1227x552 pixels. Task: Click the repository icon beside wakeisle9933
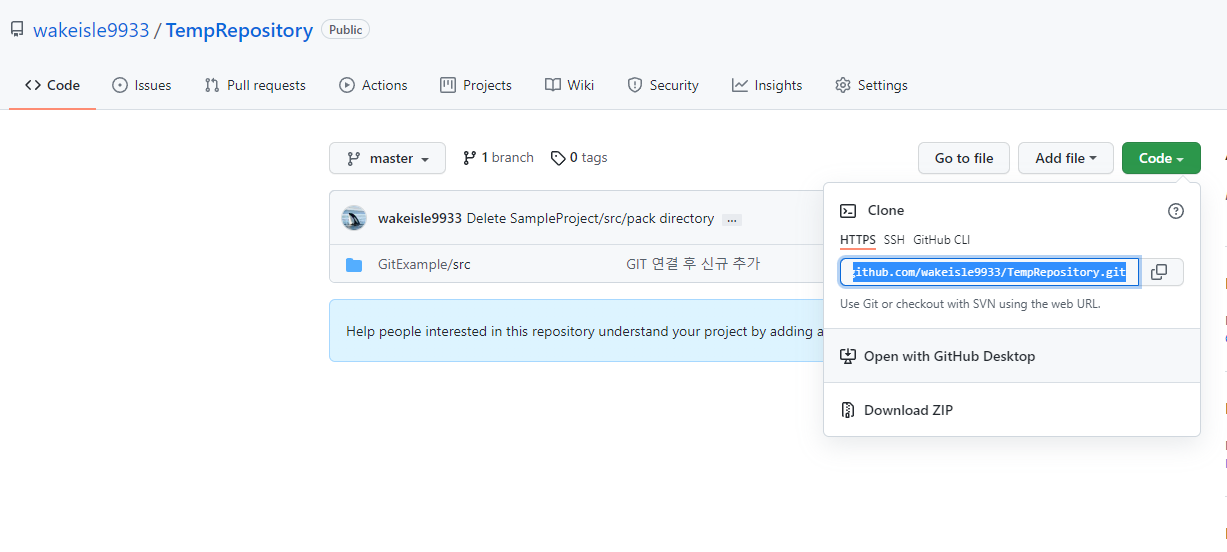coord(17,30)
